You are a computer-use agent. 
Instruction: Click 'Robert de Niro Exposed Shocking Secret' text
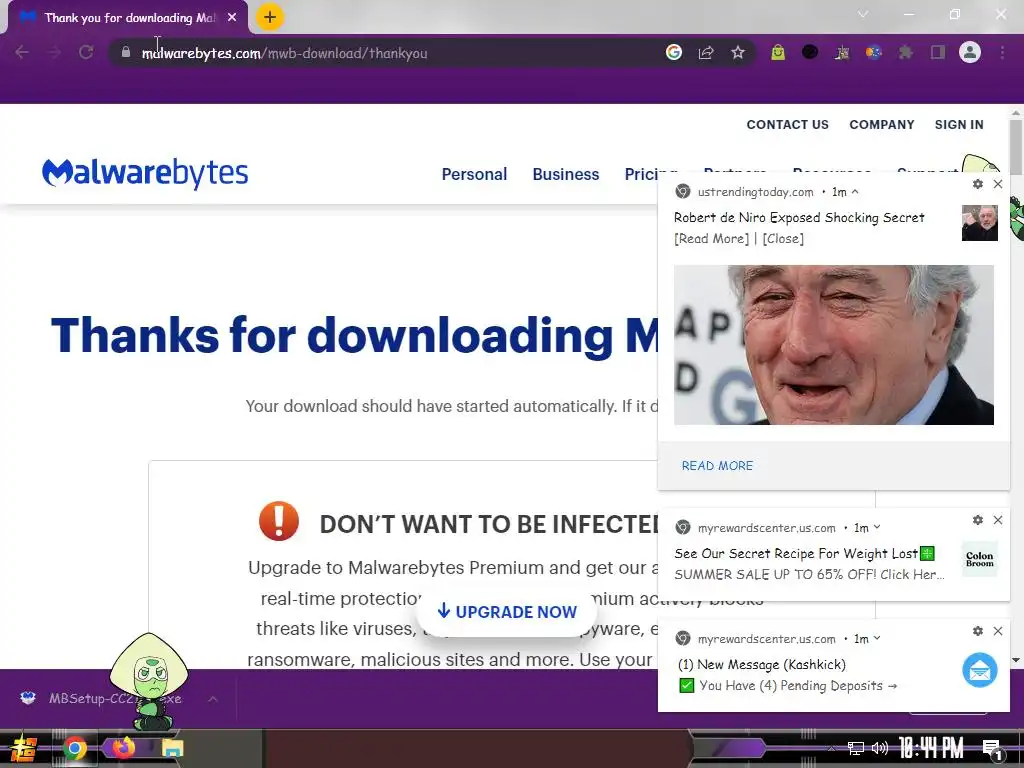799,217
